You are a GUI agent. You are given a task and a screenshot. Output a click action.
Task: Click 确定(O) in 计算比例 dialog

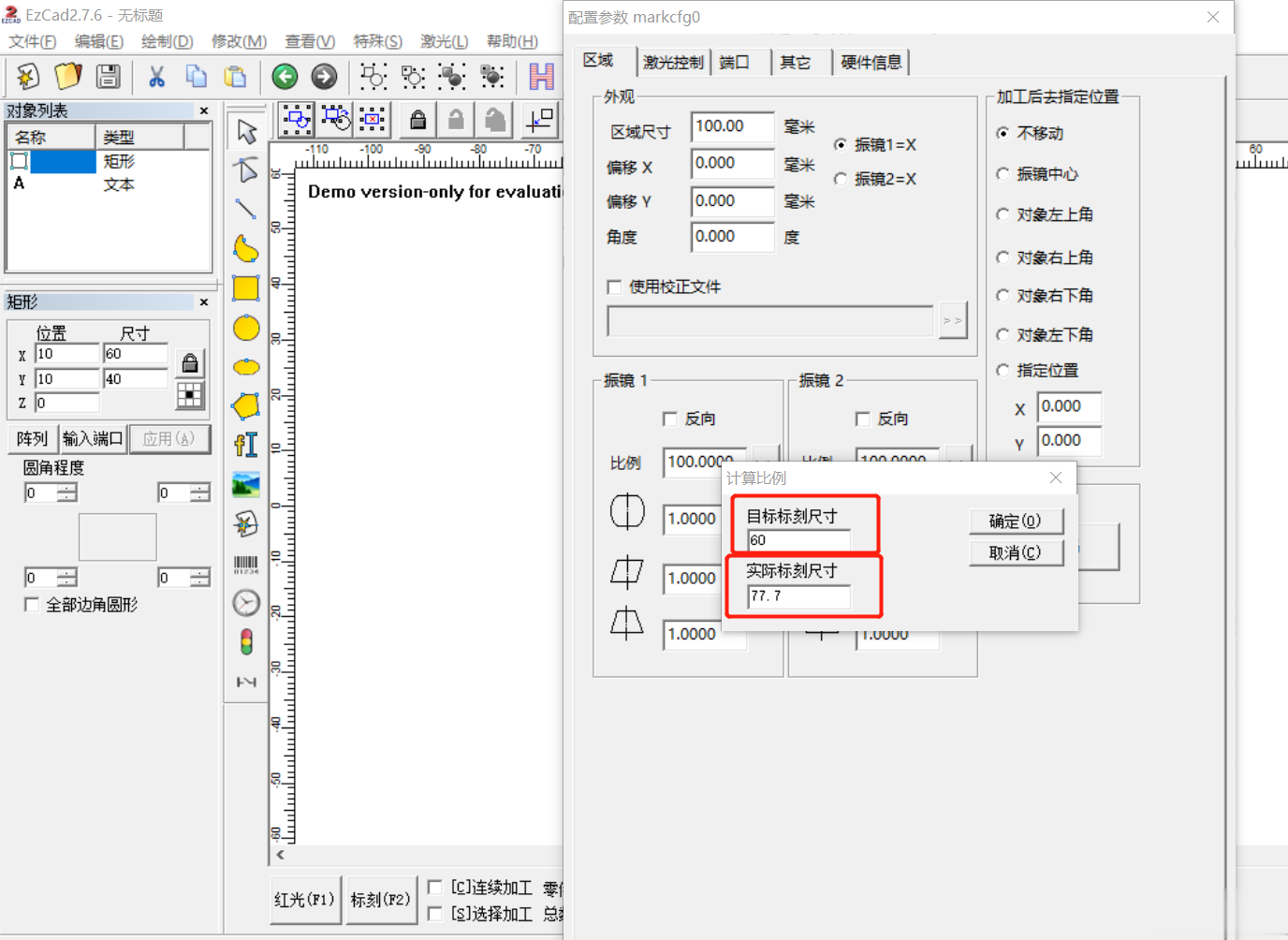tap(1016, 521)
